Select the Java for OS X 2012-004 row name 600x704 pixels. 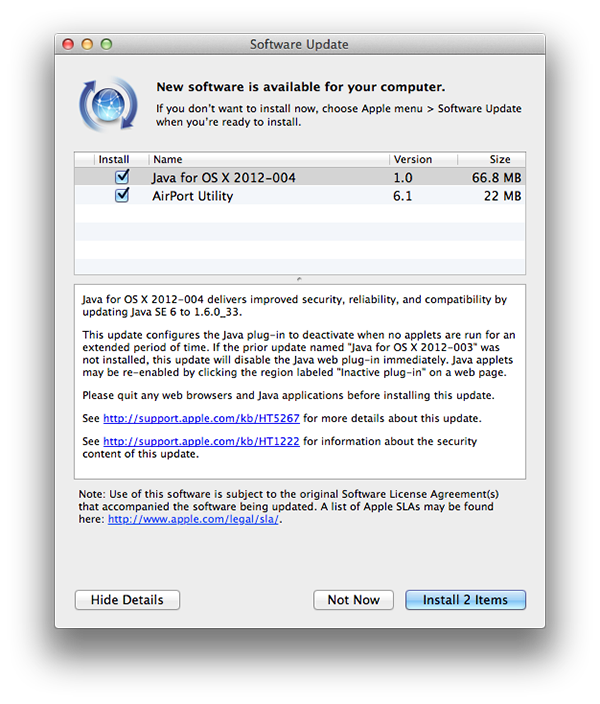point(224,178)
